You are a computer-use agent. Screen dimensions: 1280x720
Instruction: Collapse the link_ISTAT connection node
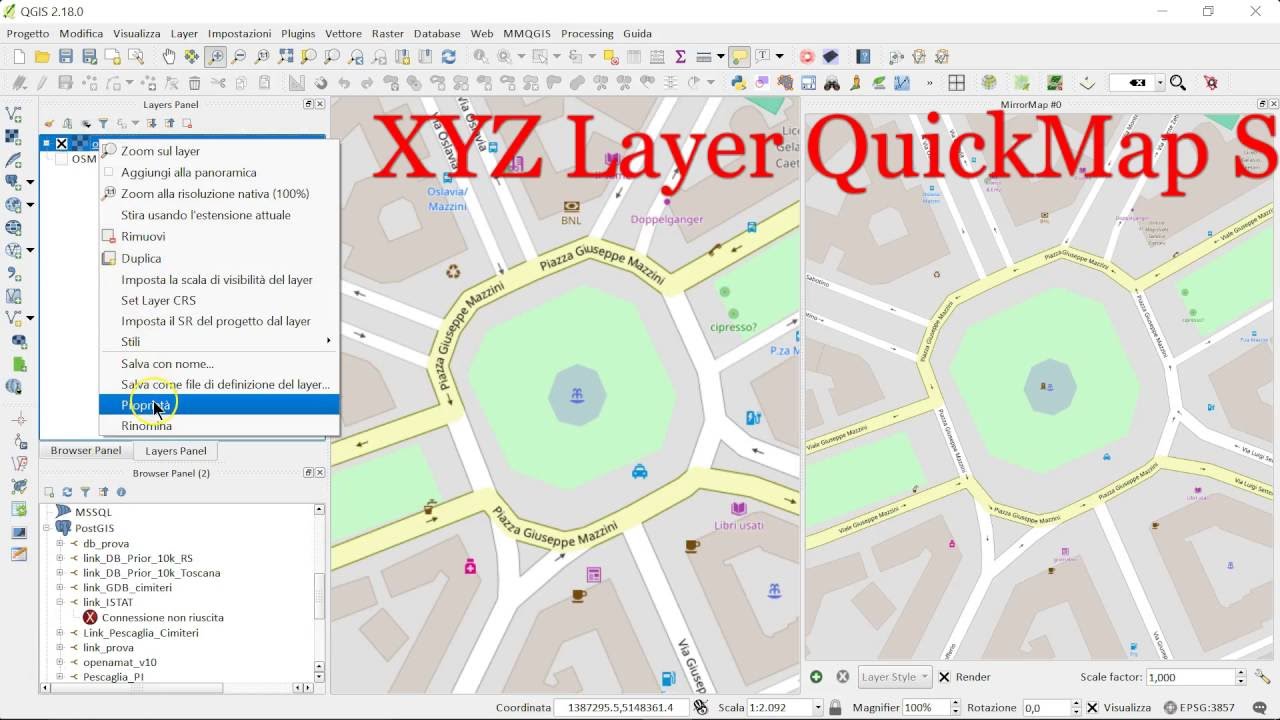tap(60, 603)
